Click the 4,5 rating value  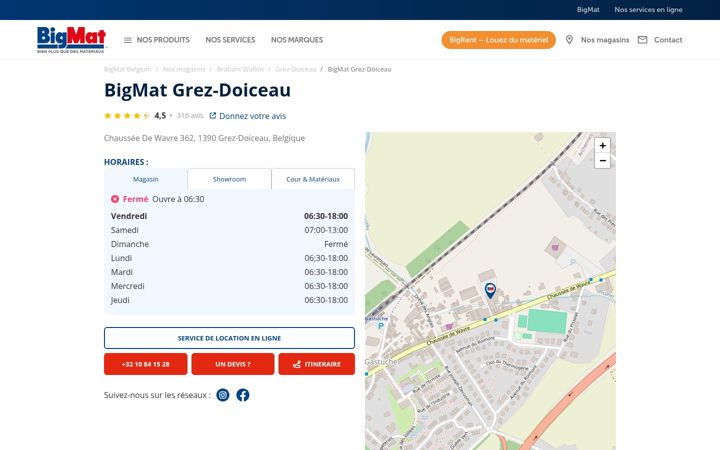(x=160, y=116)
